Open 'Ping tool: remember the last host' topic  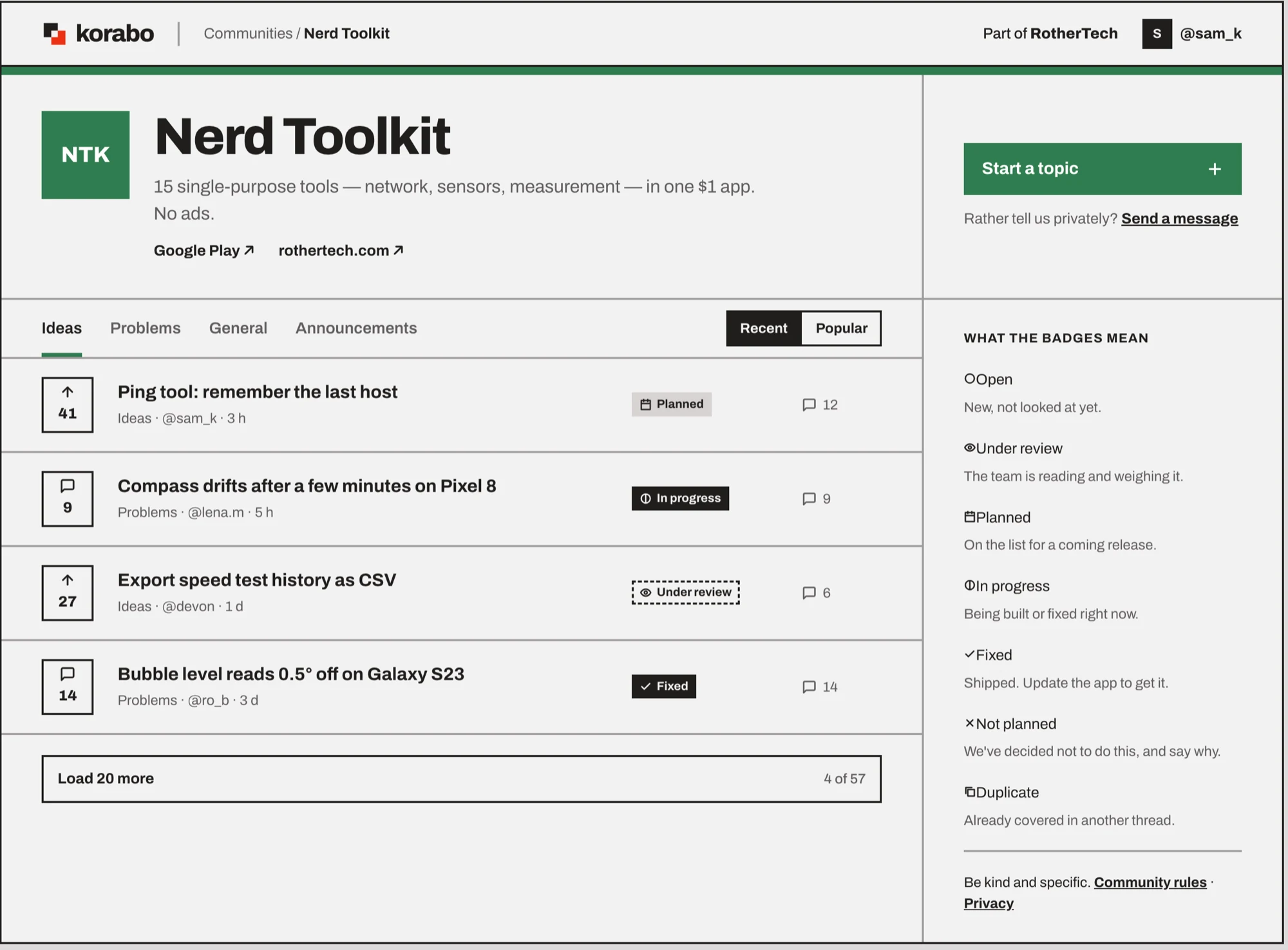258,392
